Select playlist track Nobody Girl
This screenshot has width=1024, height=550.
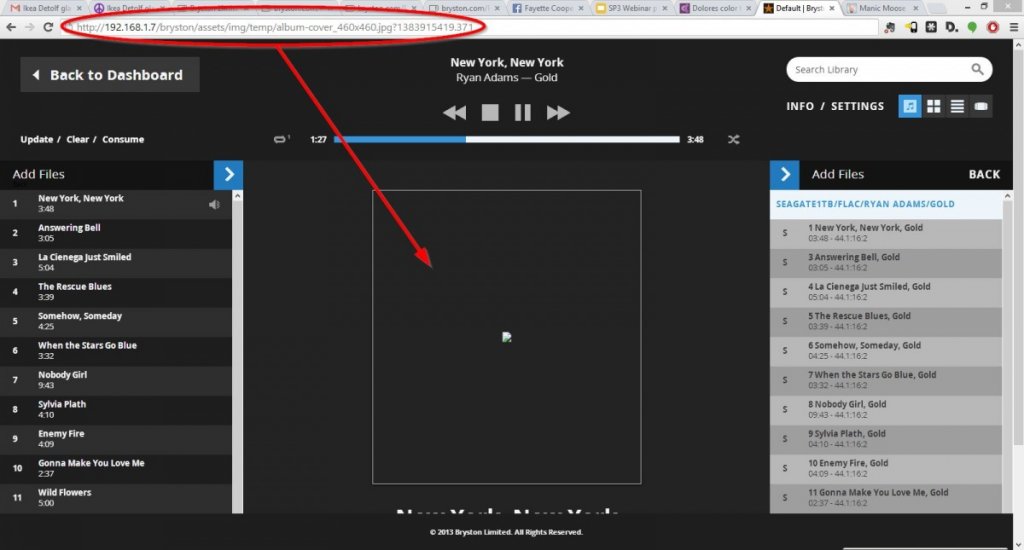[116, 380]
